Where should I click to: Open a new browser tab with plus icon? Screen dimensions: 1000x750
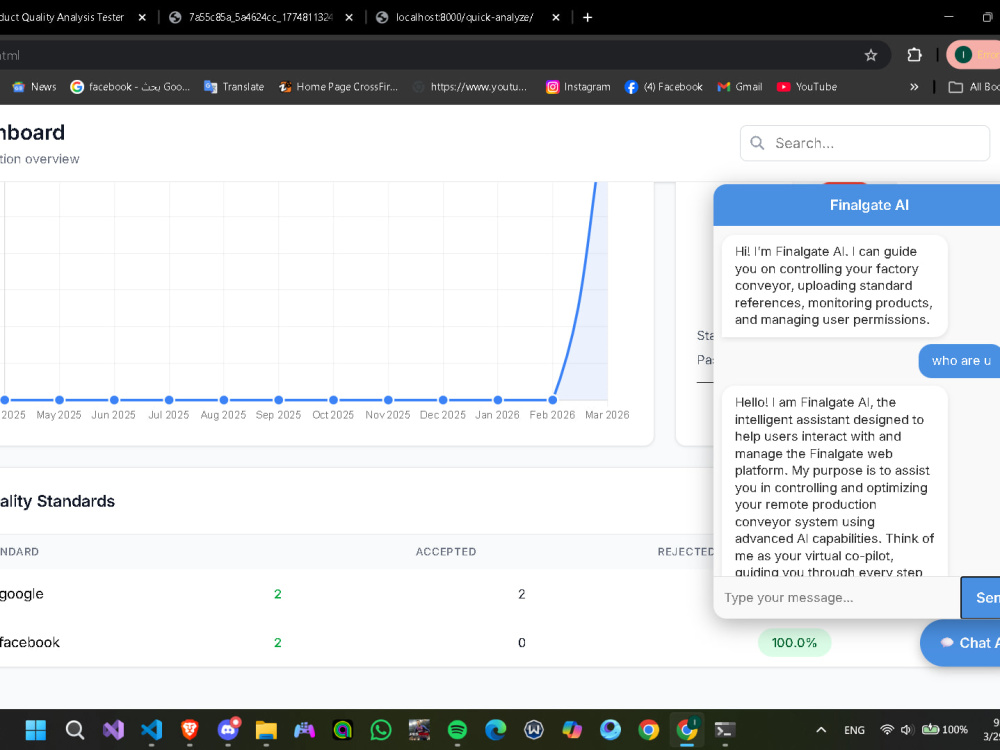pos(587,17)
